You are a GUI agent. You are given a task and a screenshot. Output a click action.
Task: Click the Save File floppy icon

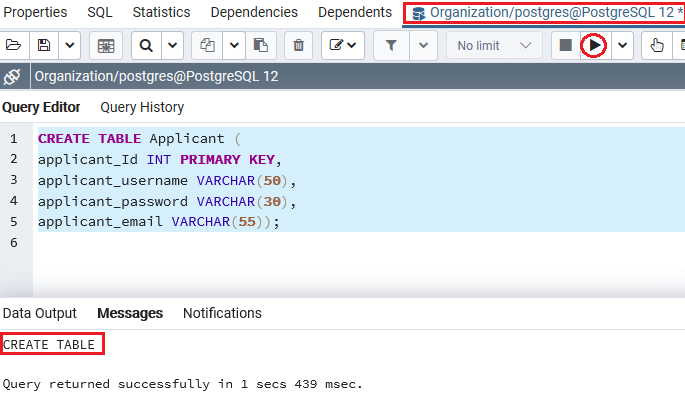(44, 45)
